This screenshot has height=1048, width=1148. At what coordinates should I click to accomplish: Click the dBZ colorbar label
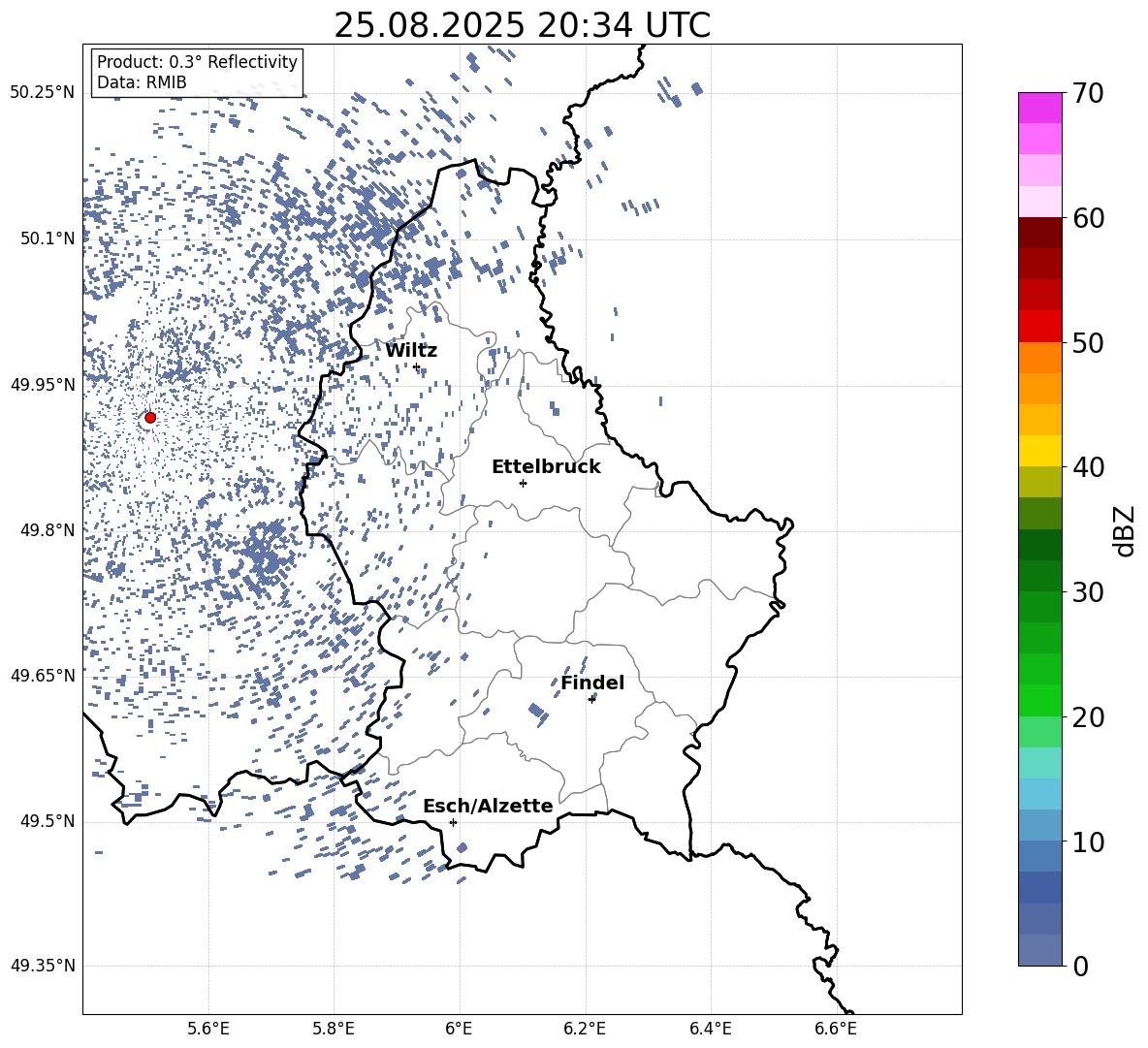point(1123,530)
